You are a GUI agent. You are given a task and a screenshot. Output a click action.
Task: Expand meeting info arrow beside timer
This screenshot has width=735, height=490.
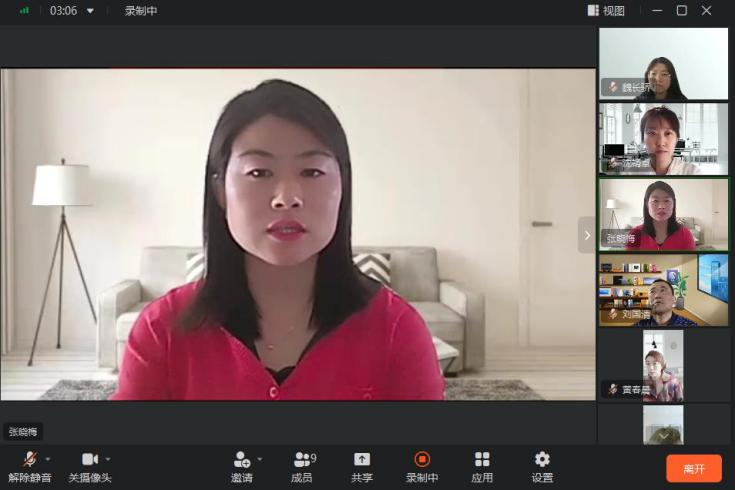[x=90, y=11]
